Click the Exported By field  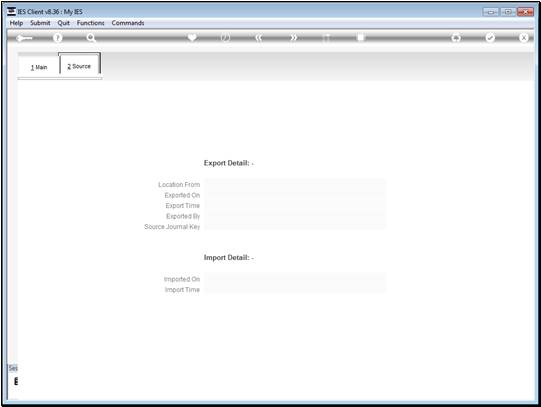coord(295,216)
